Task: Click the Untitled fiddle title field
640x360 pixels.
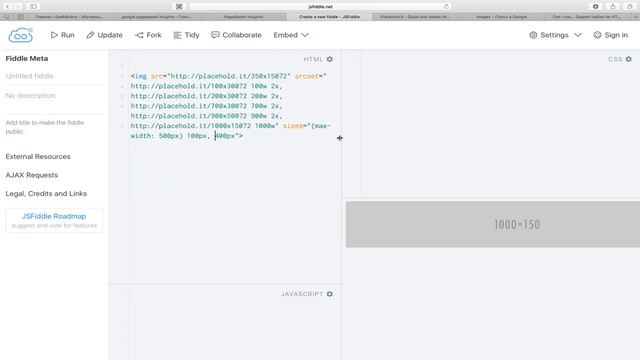Action: point(54,76)
